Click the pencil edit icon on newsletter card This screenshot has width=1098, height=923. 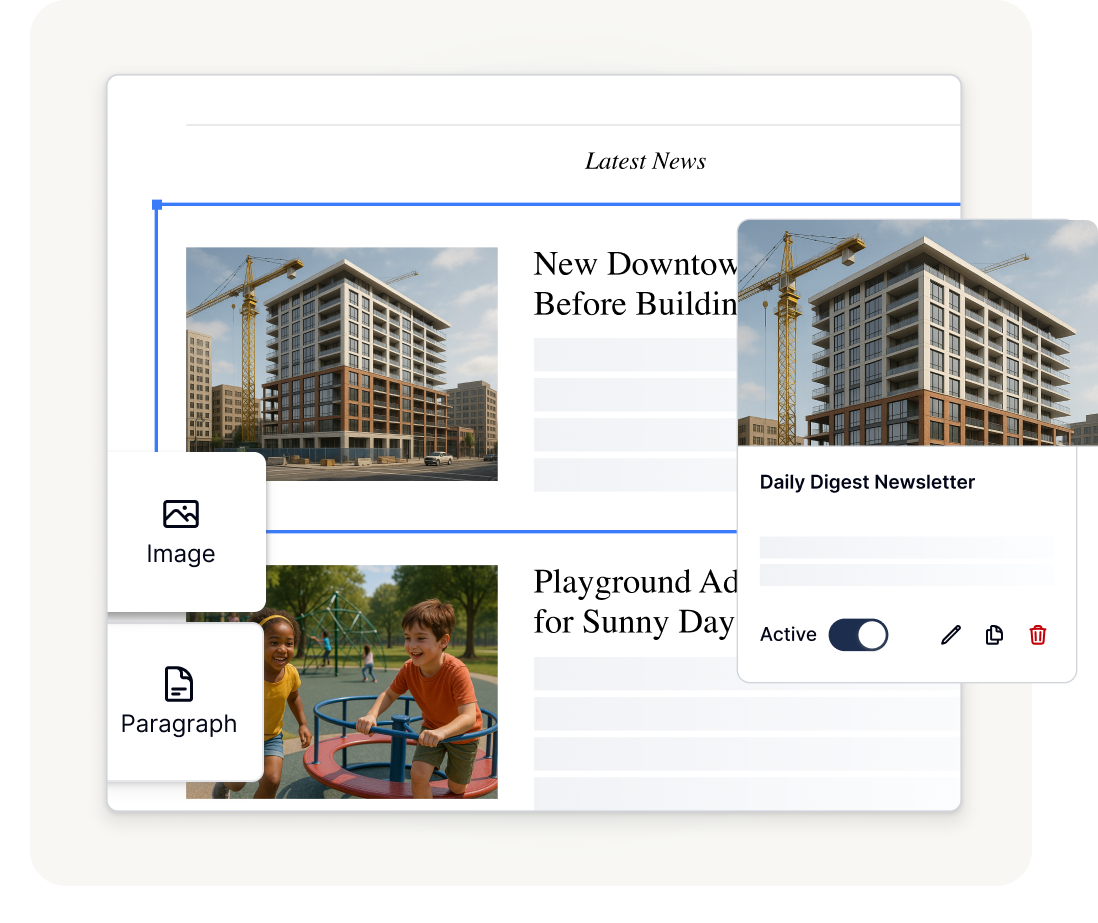(x=950, y=635)
